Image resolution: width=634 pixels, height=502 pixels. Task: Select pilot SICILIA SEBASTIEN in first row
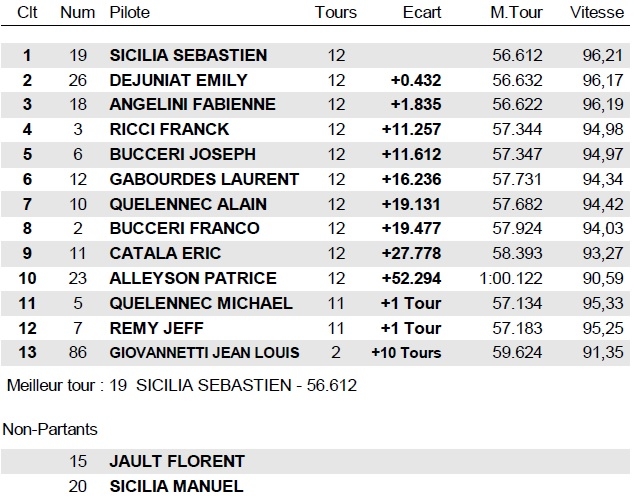[x=188, y=56]
